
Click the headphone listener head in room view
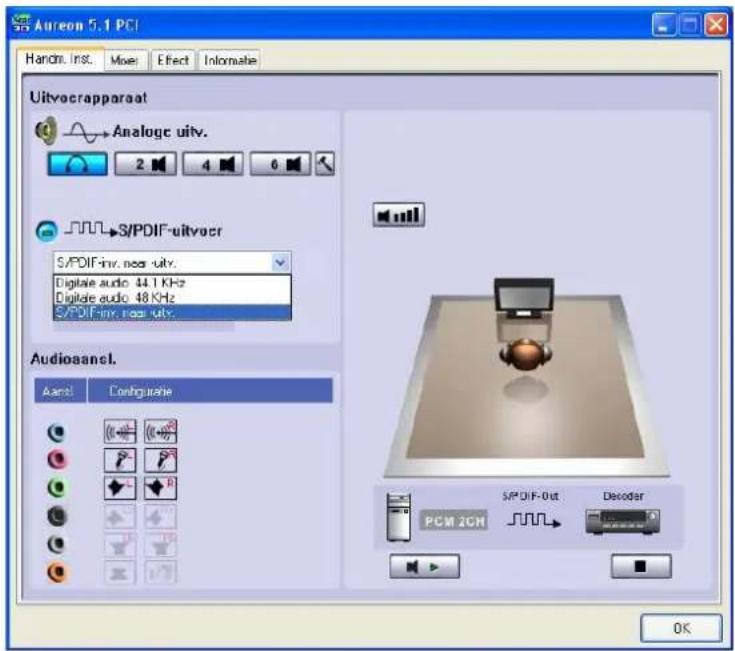coord(525,354)
